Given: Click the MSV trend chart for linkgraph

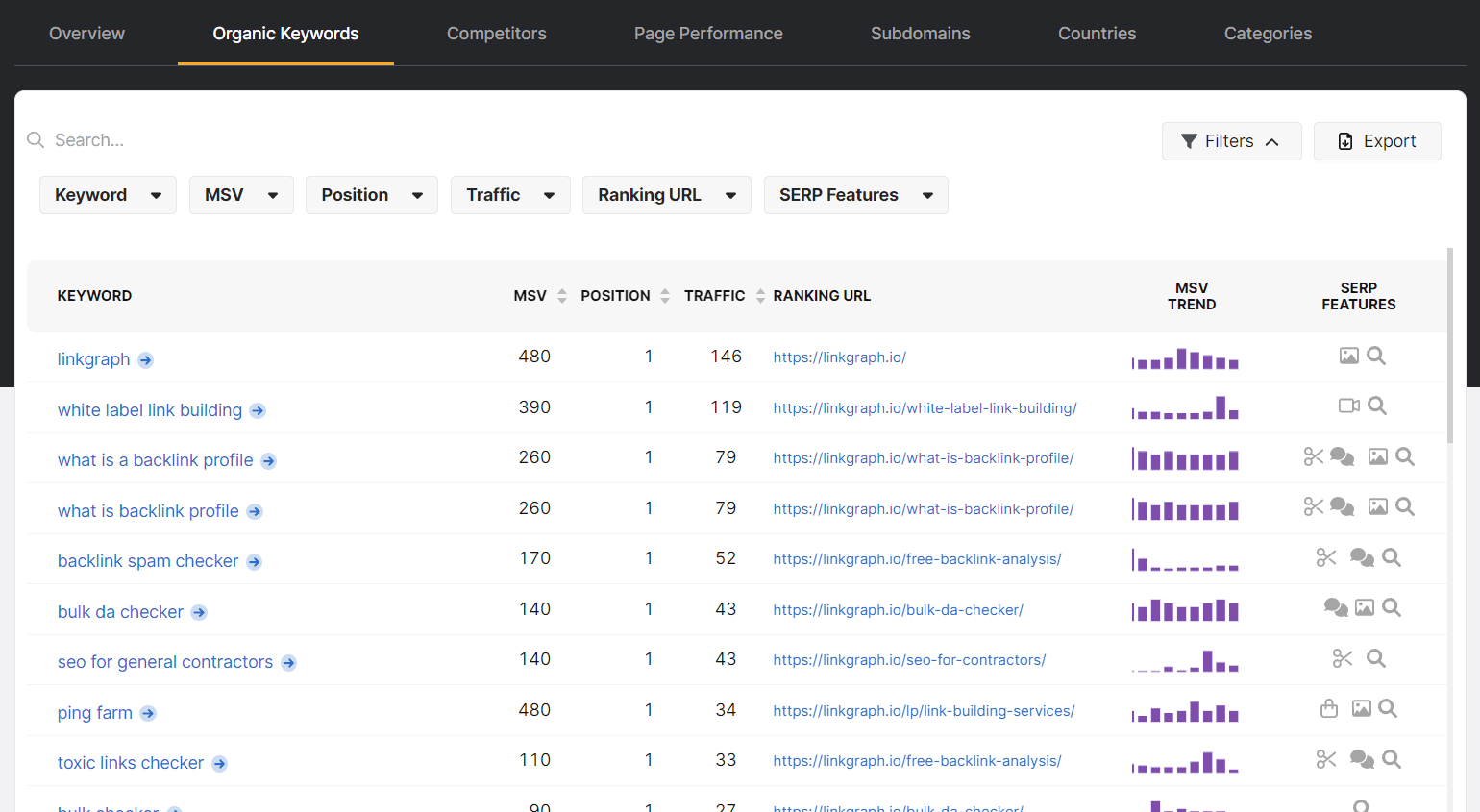Looking at the screenshot, I should pyautogui.click(x=1185, y=358).
